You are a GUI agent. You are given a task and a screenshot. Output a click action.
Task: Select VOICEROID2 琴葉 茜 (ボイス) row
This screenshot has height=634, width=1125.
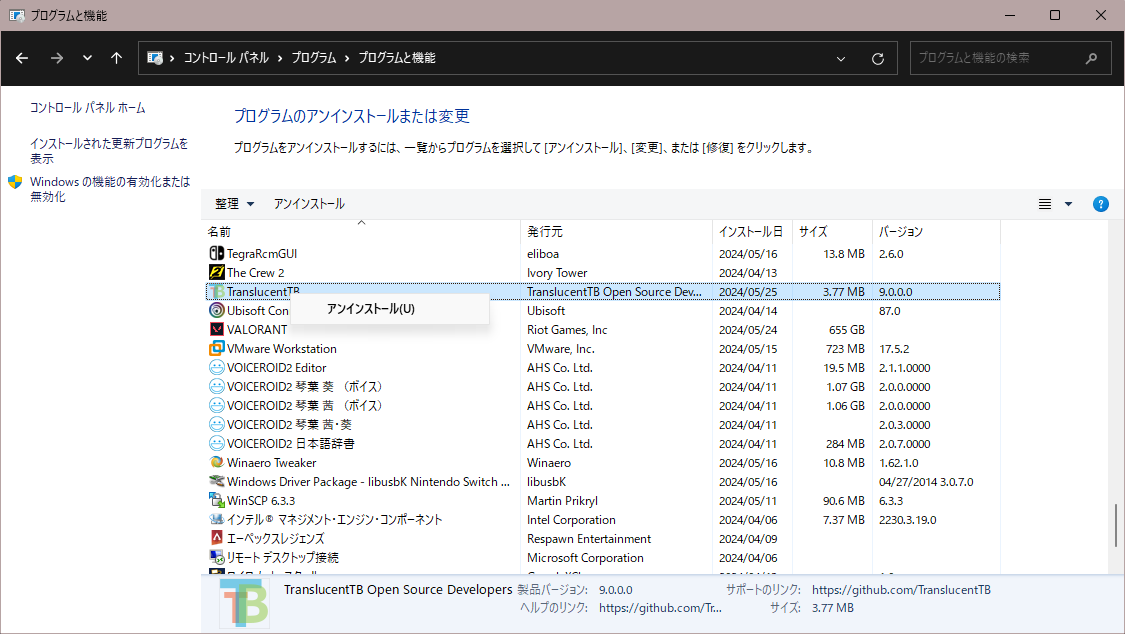(603, 405)
